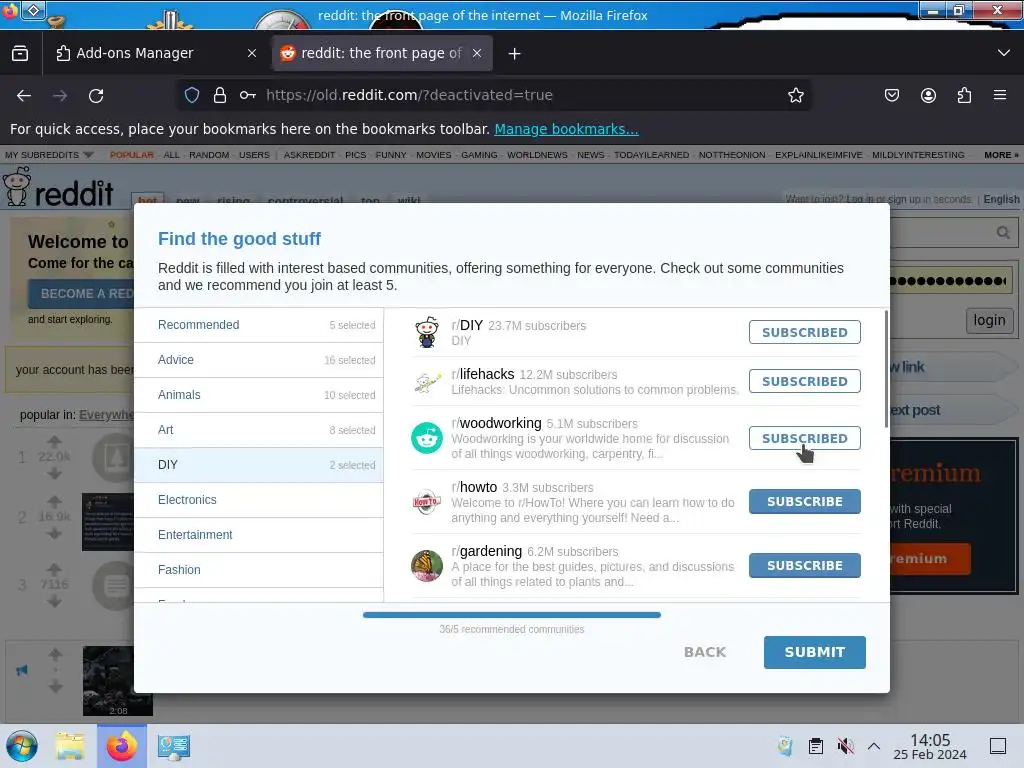Click the muted volume tray icon
This screenshot has height=768, width=1024.
coord(845,746)
